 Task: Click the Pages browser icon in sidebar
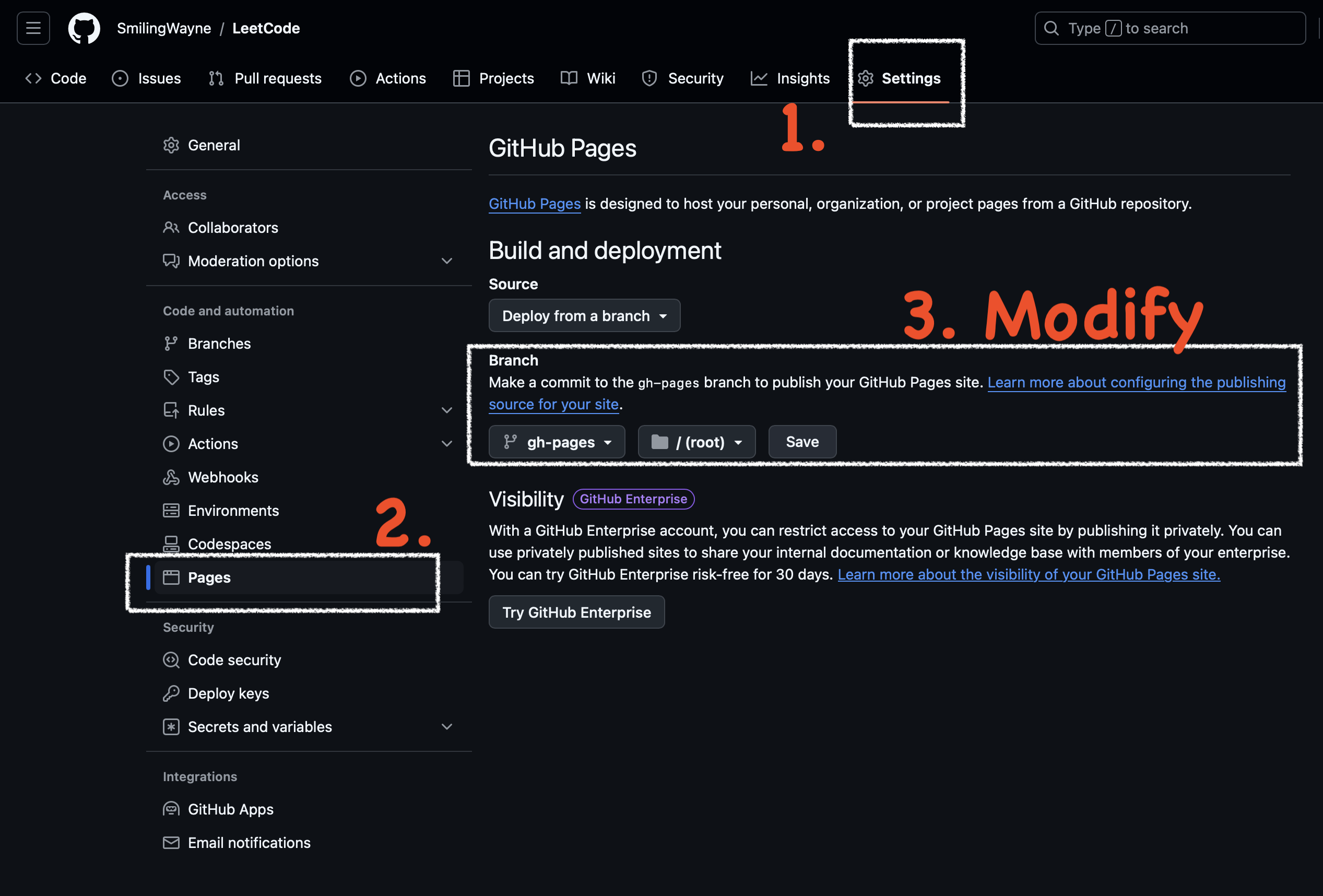click(x=171, y=577)
